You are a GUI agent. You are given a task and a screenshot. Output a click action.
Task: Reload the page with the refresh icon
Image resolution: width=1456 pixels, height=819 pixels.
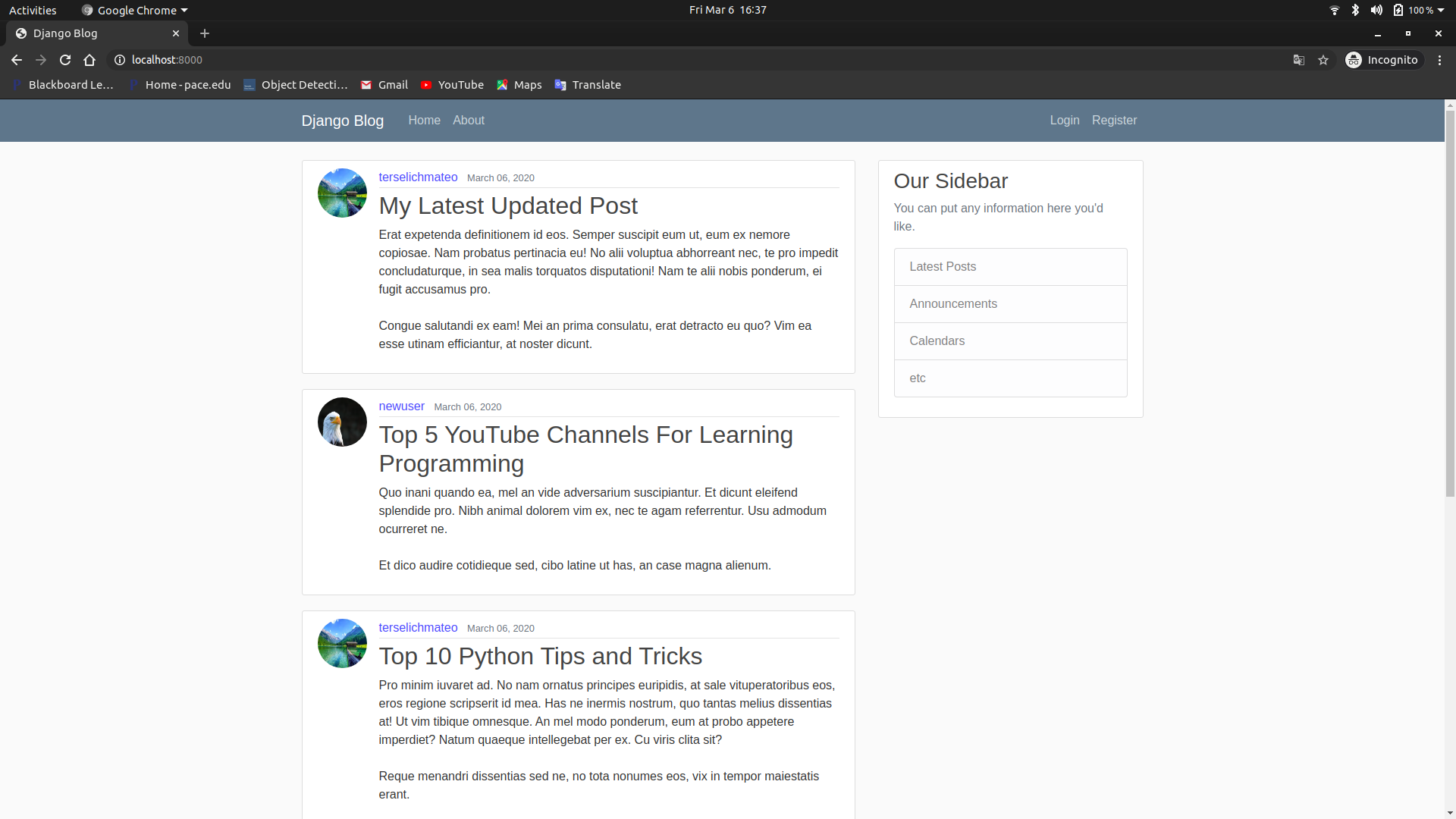coord(65,60)
